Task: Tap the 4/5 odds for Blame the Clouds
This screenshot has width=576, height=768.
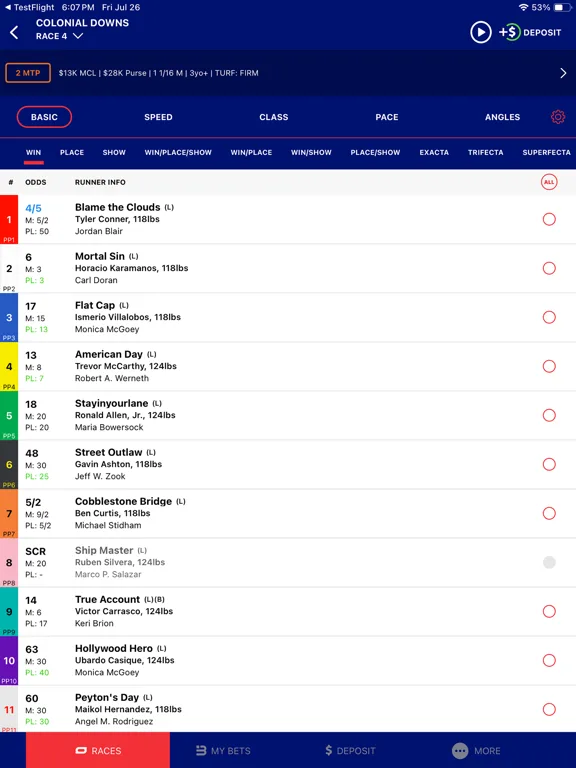Action: (33, 209)
